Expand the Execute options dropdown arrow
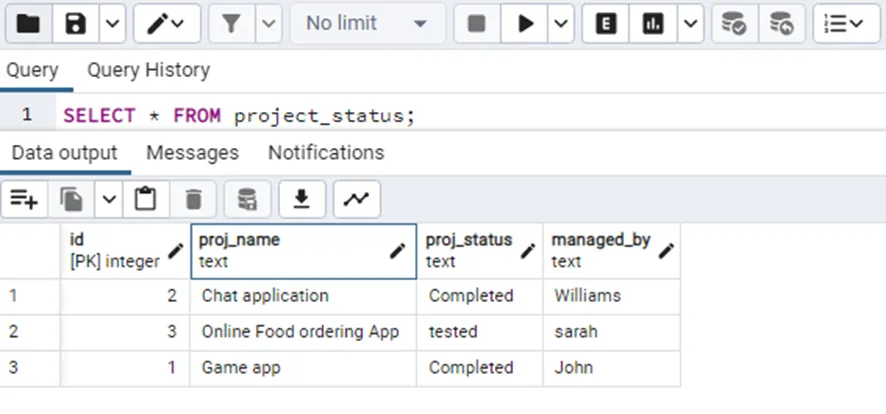Image resolution: width=886 pixels, height=414 pixels. [561, 24]
